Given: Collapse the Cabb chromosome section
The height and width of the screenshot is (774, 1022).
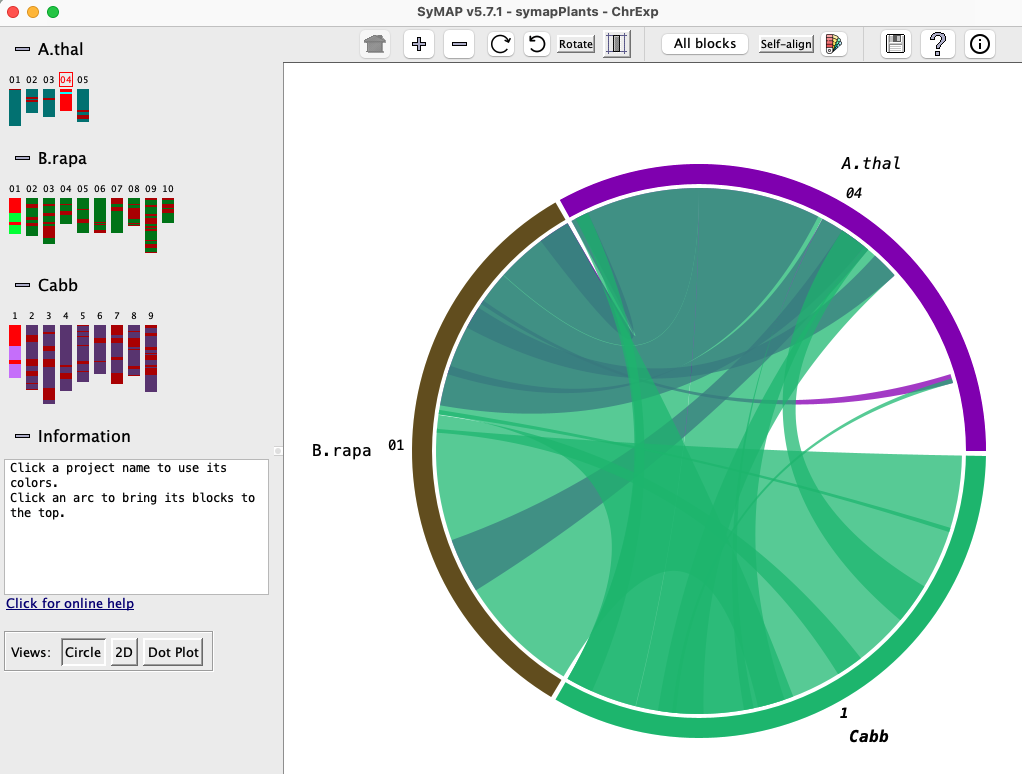Looking at the screenshot, I should 22,285.
